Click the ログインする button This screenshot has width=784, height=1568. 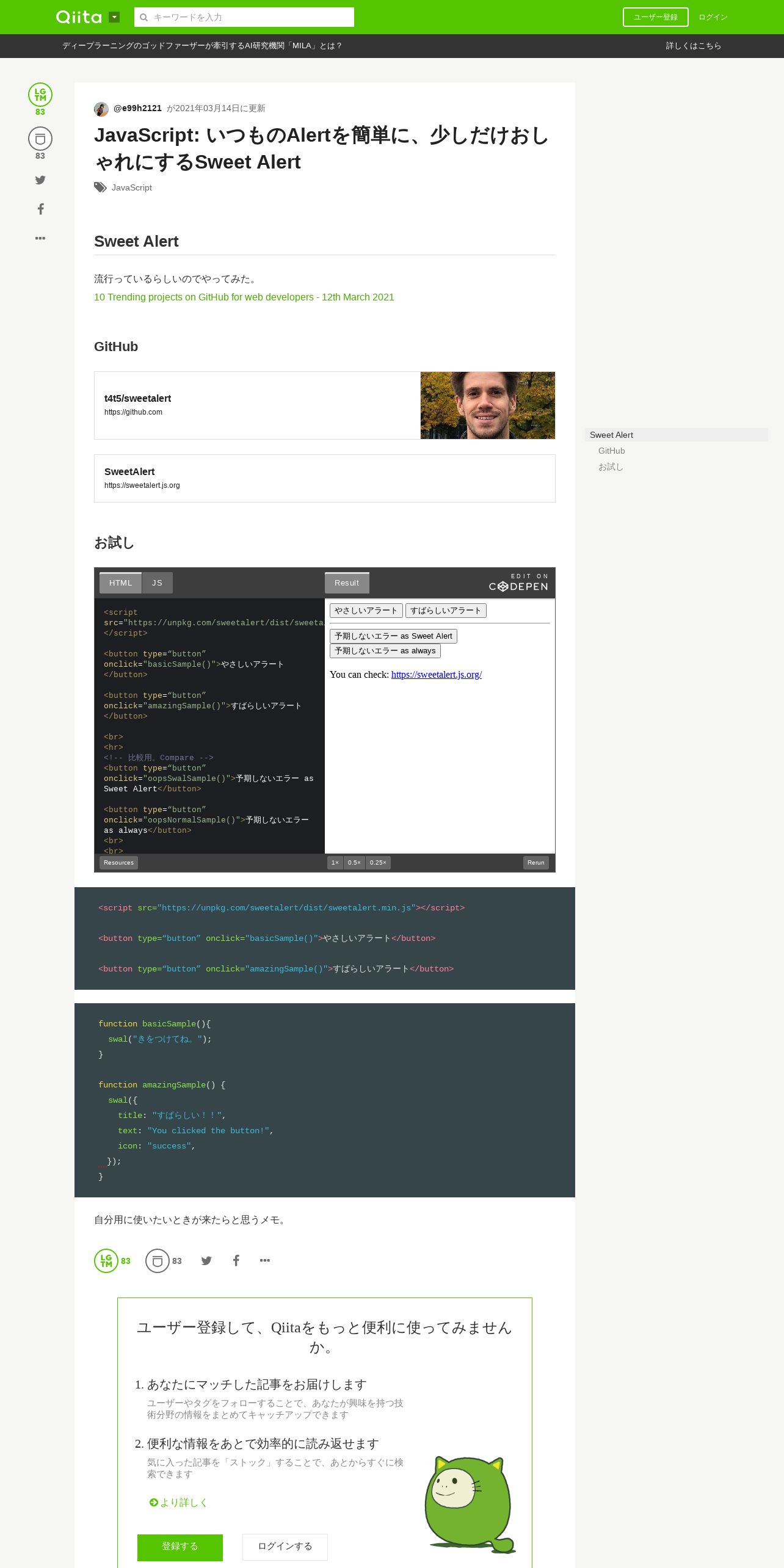[285, 1546]
